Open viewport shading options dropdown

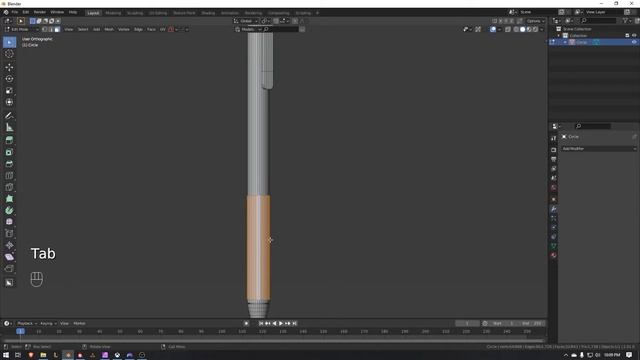coord(542,29)
